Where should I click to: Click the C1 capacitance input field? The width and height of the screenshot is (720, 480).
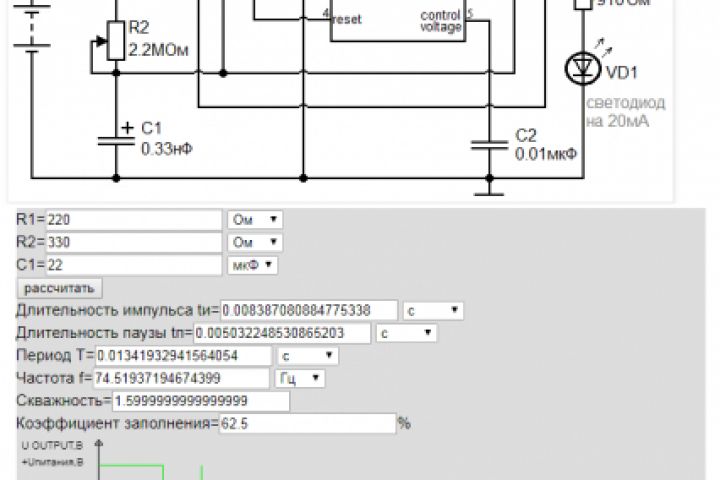(x=134, y=265)
